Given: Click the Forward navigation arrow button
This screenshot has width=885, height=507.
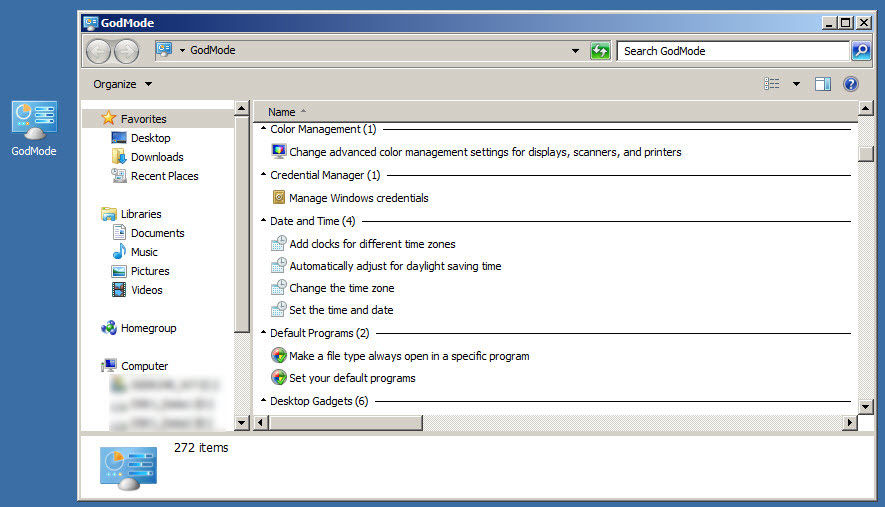Looking at the screenshot, I should 126,51.
